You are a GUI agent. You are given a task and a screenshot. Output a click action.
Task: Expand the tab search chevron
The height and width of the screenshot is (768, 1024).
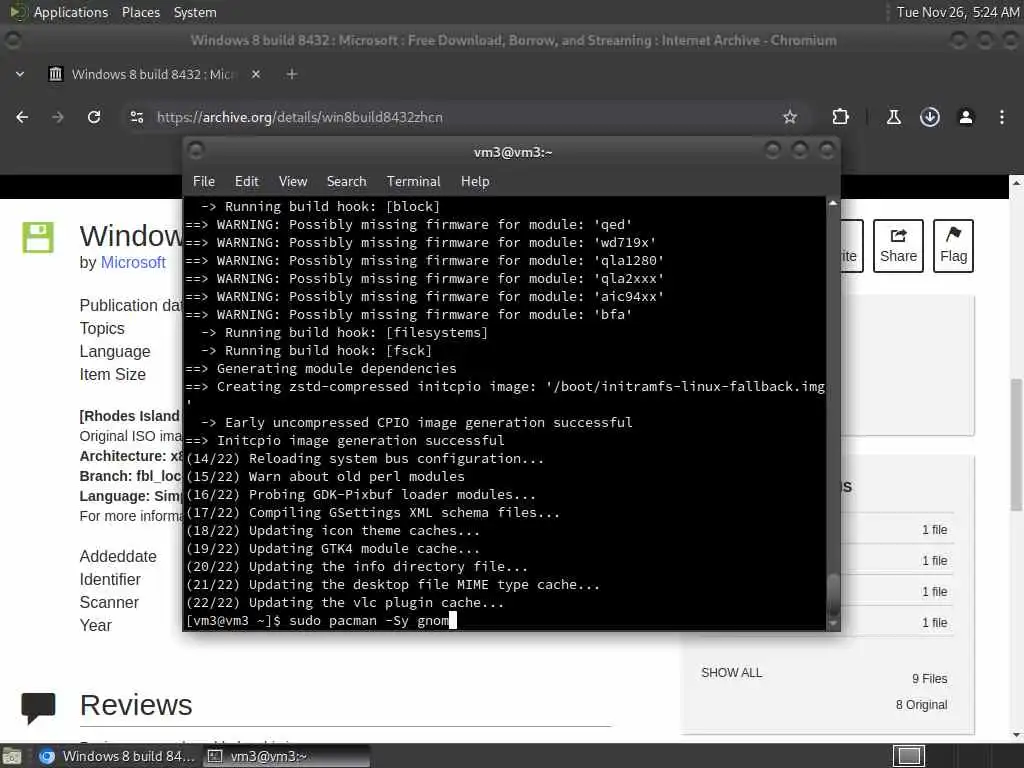click(20, 74)
